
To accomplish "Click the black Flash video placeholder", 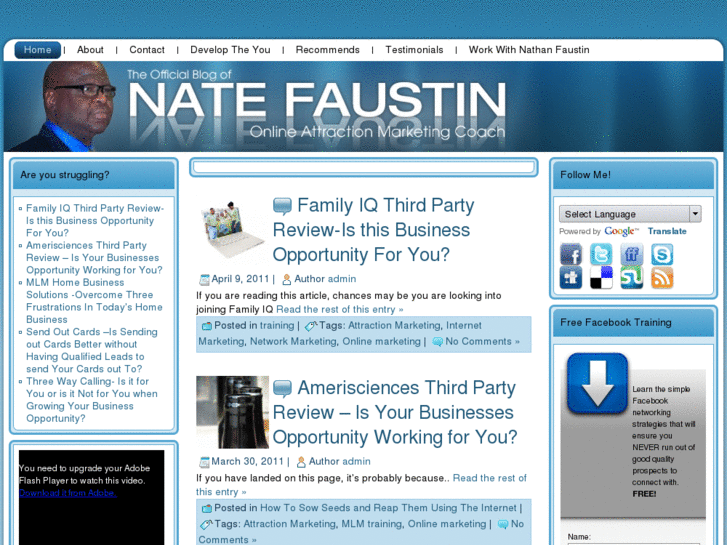I will click(91, 497).
